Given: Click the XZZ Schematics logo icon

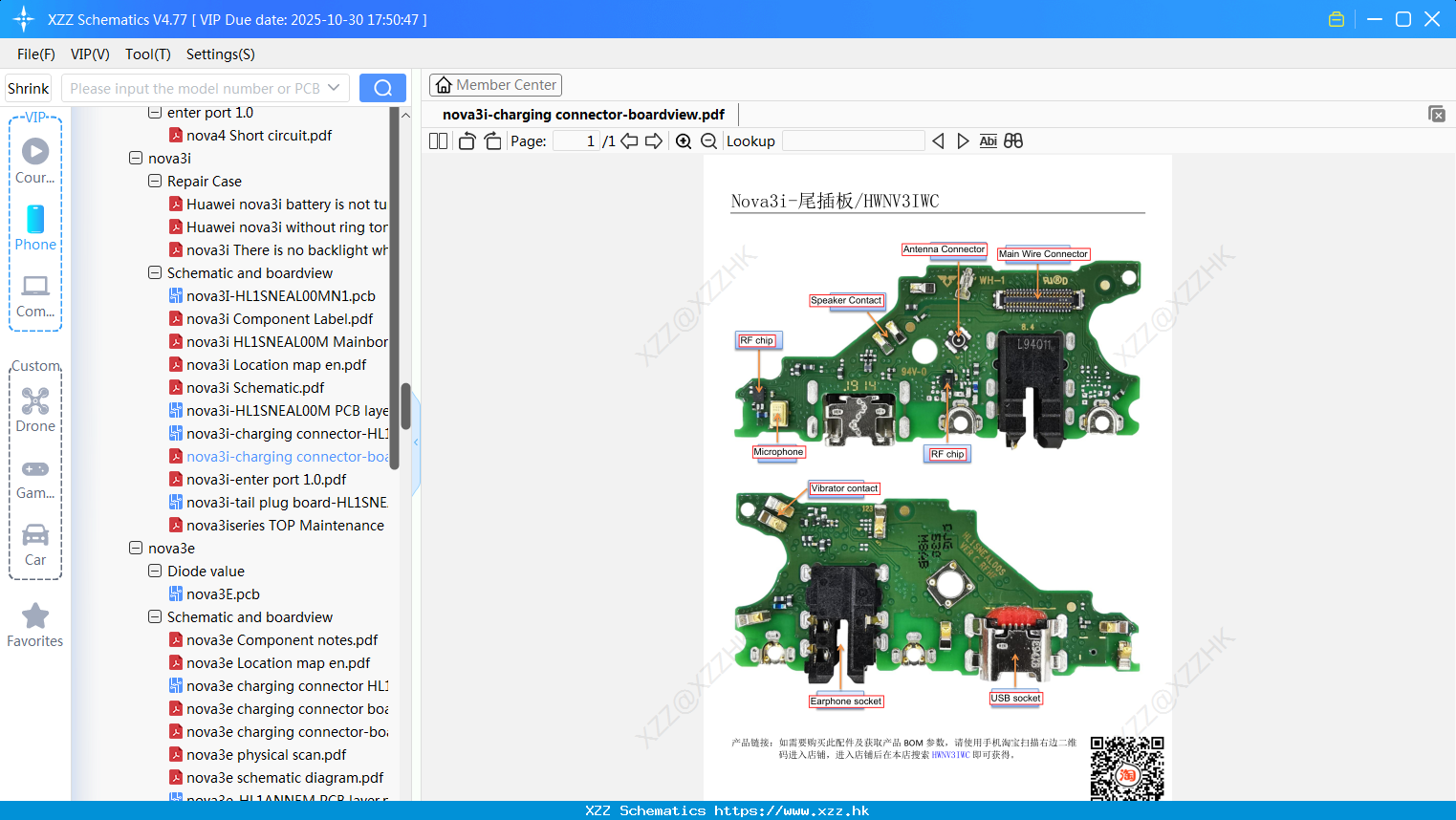Looking at the screenshot, I should [x=24, y=19].
